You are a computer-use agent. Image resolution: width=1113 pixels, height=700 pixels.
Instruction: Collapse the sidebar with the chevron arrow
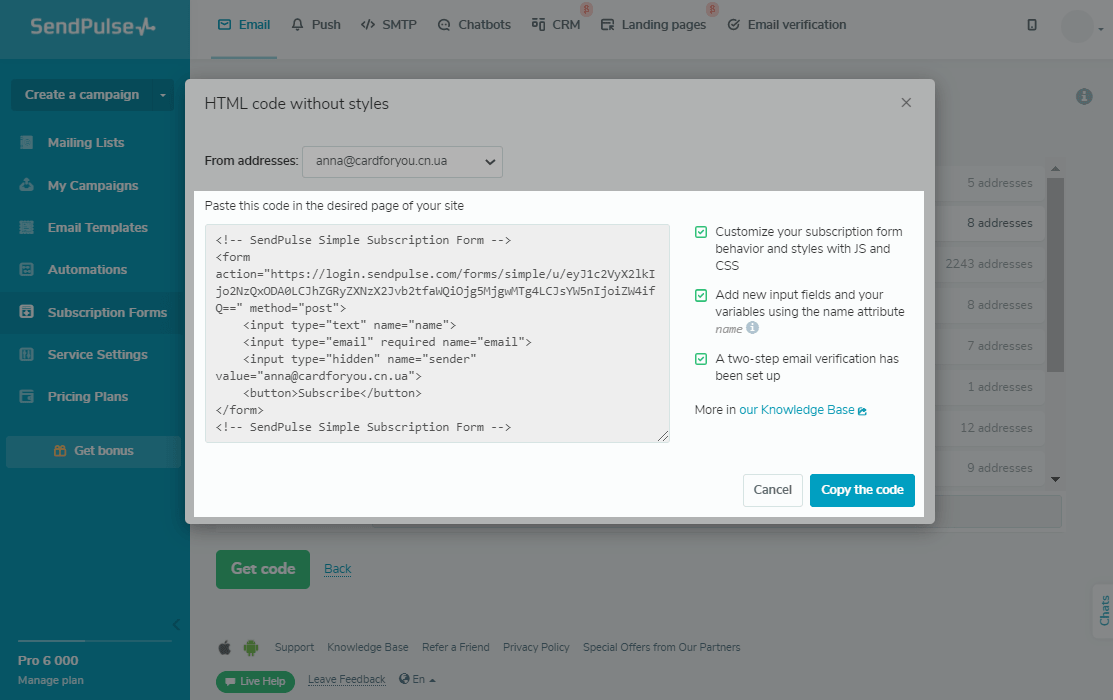point(176,625)
